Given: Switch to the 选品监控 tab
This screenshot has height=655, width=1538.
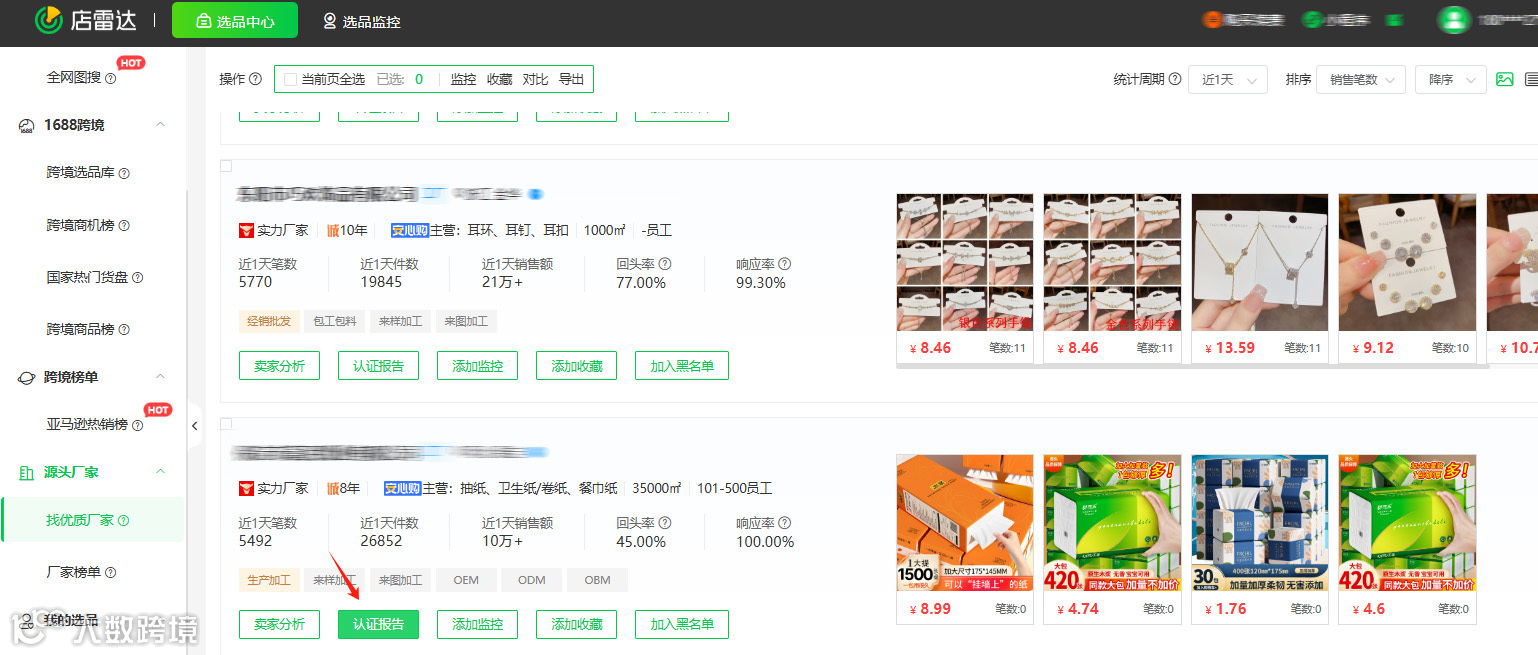Looking at the screenshot, I should tap(361, 20).
